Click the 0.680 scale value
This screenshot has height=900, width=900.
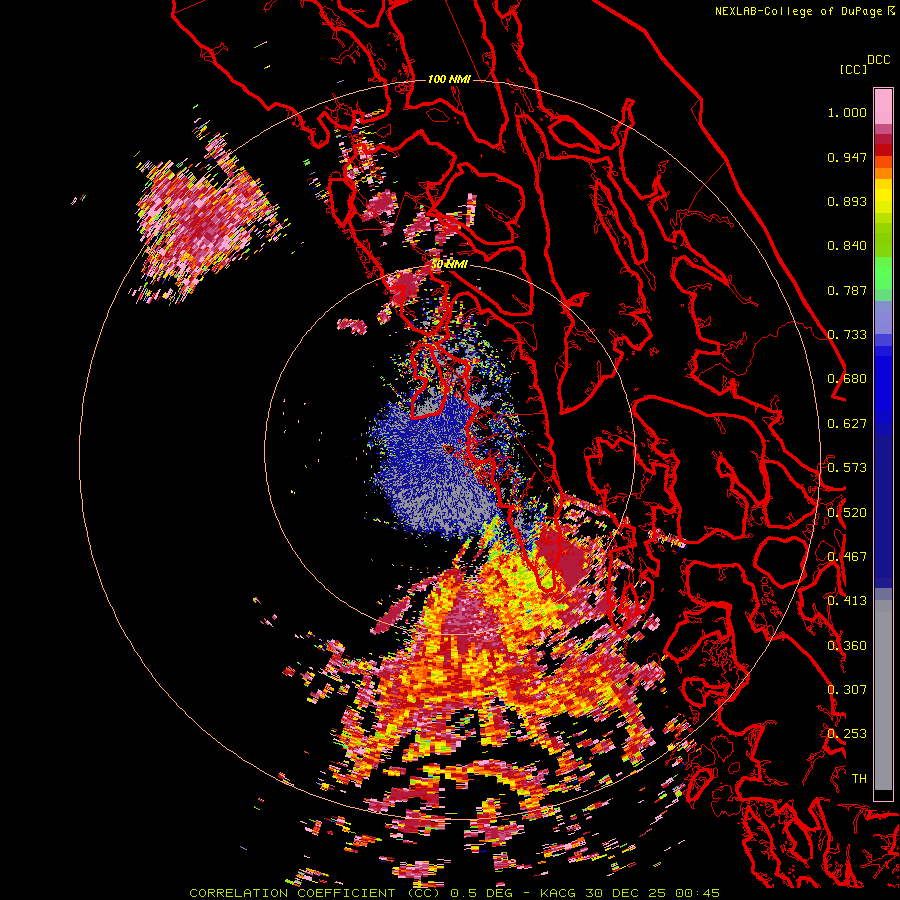coord(847,379)
